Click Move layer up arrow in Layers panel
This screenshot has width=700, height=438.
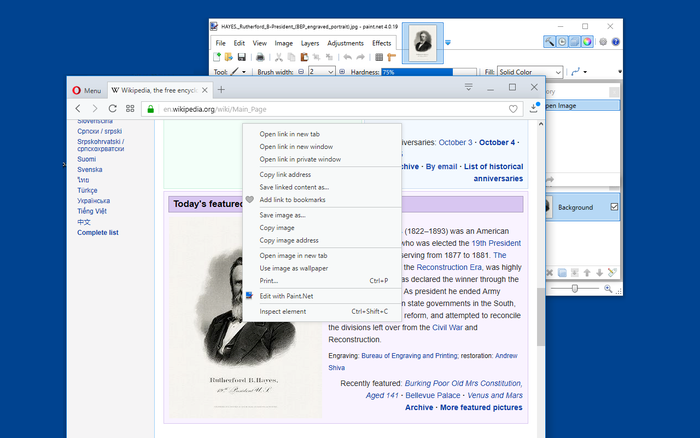tap(587, 272)
